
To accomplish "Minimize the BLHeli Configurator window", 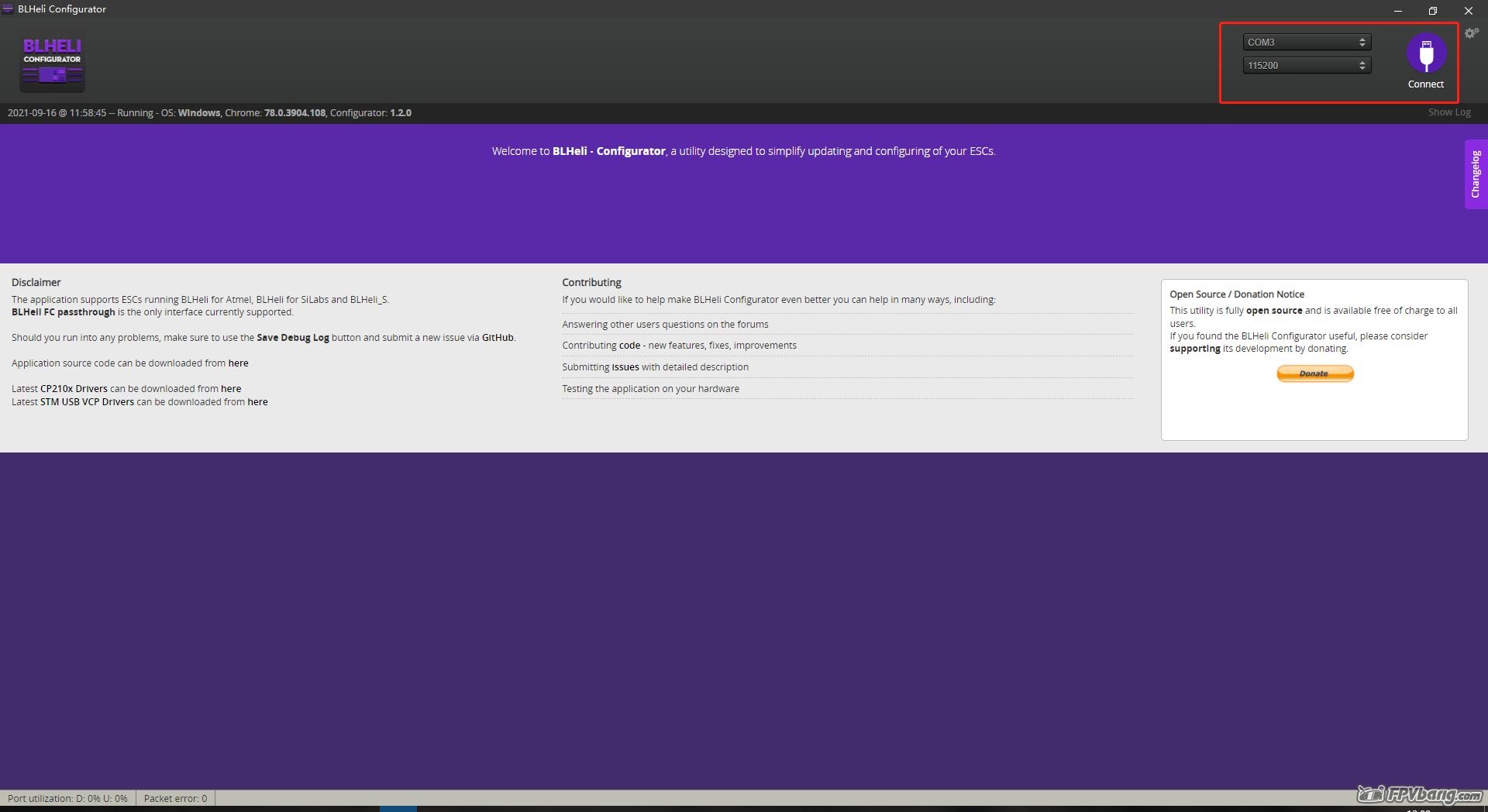I will click(x=1398, y=10).
